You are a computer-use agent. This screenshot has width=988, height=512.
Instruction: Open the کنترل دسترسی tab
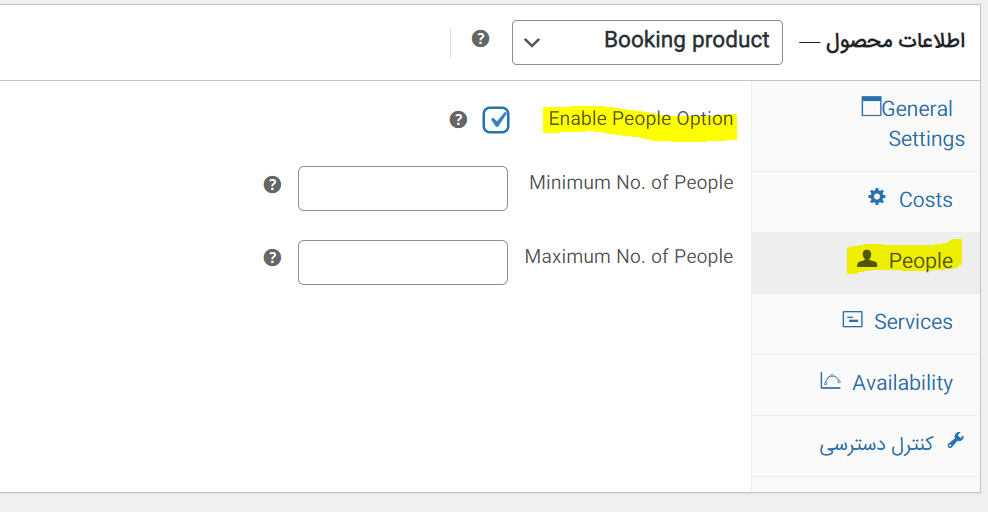(877, 444)
